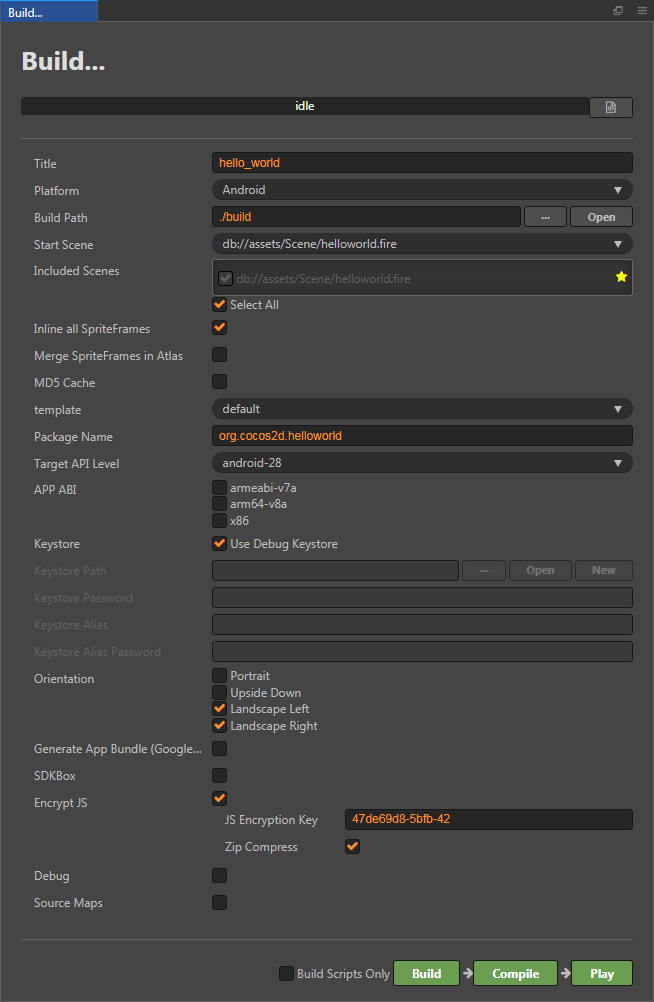This screenshot has height=1002, width=654.
Task: Open the Platform dropdown showing Android
Action: [422, 190]
